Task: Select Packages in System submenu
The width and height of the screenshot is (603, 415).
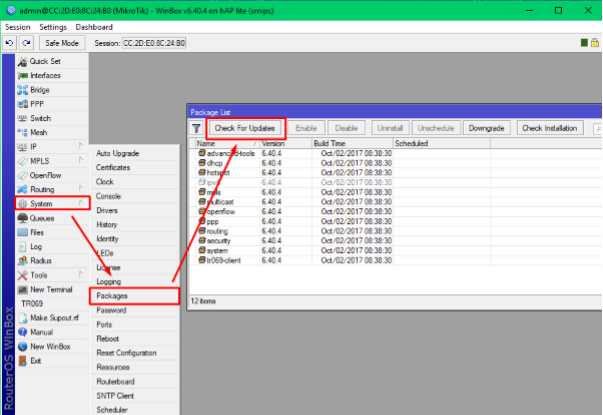Action: [x=135, y=296]
